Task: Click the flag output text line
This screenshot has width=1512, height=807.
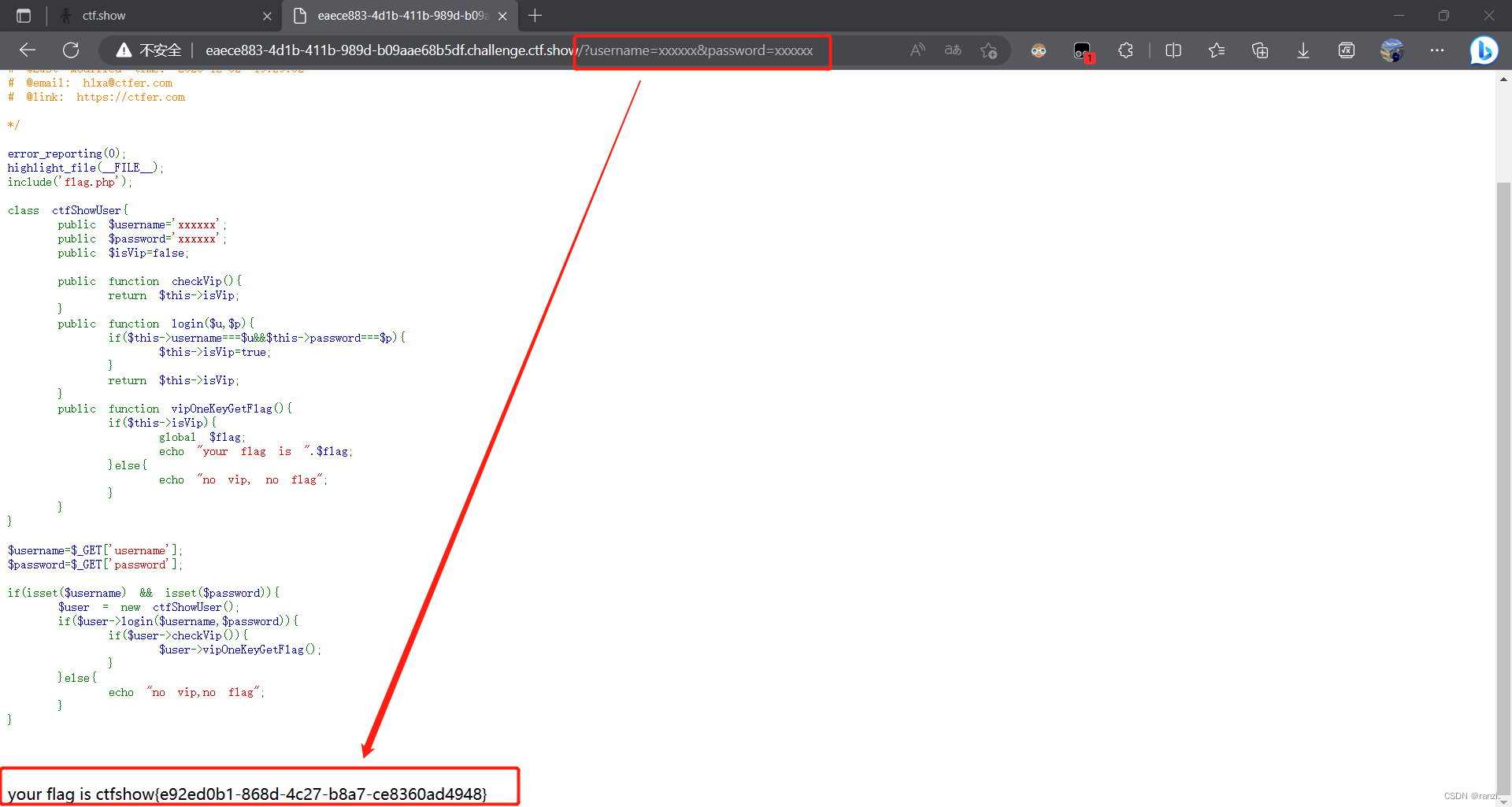Action: point(247,794)
